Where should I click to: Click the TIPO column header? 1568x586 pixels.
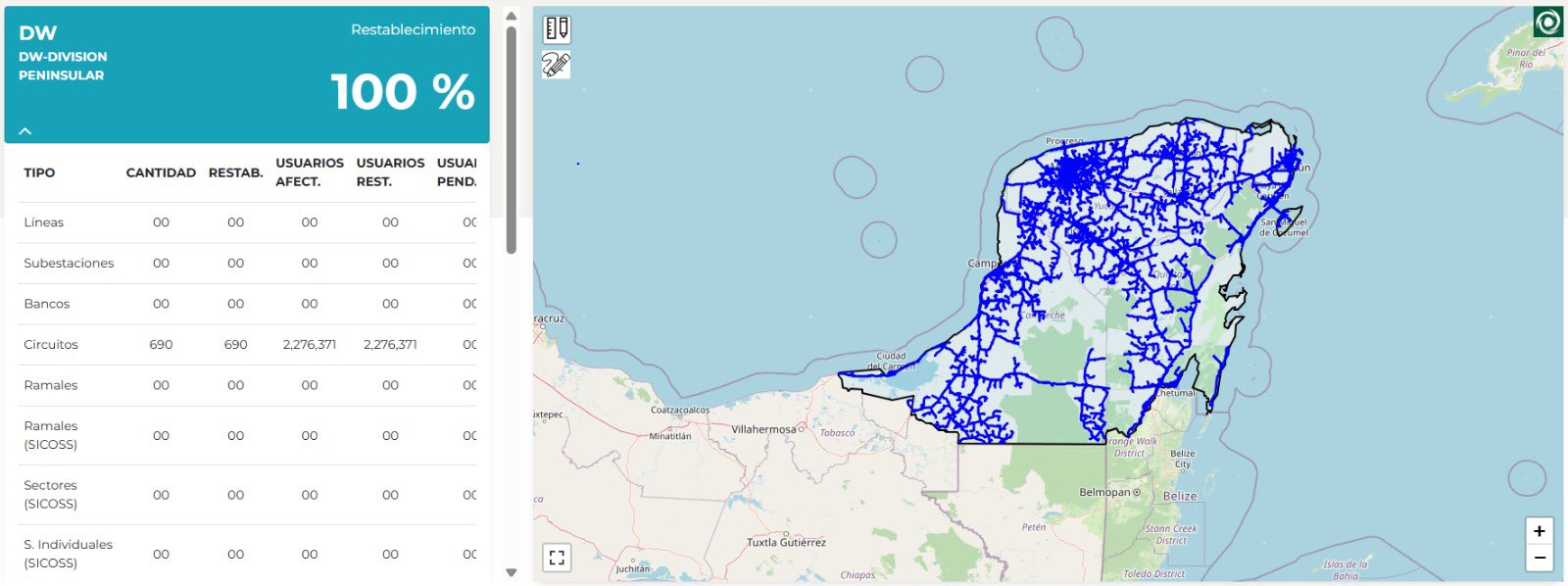(x=39, y=172)
